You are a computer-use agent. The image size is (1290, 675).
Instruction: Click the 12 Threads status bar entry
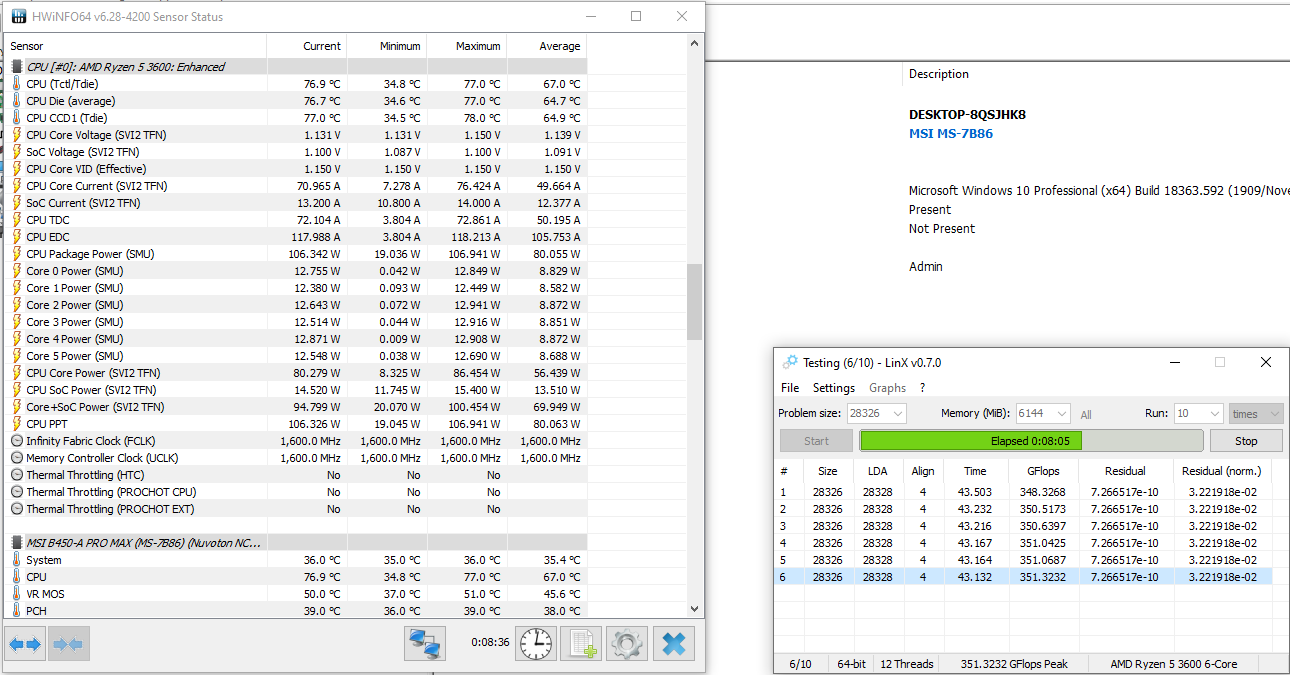tap(906, 664)
